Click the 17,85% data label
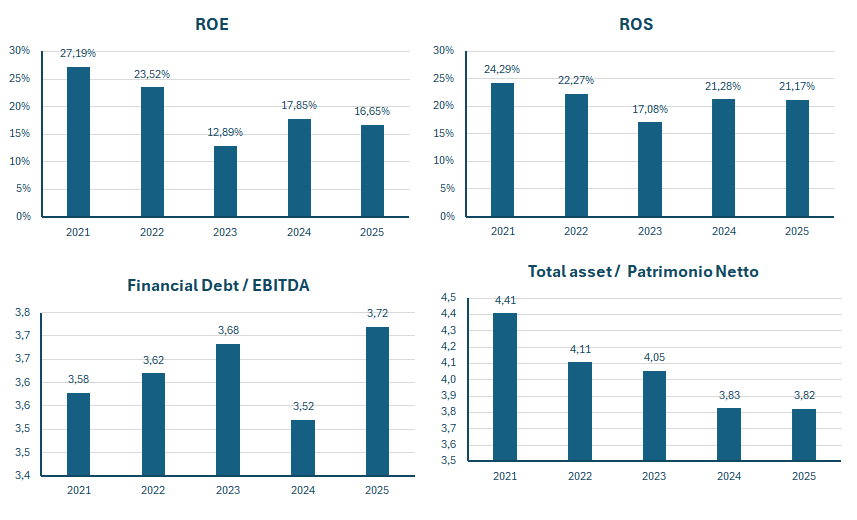Screen dimensions: 857x520 tap(299, 105)
